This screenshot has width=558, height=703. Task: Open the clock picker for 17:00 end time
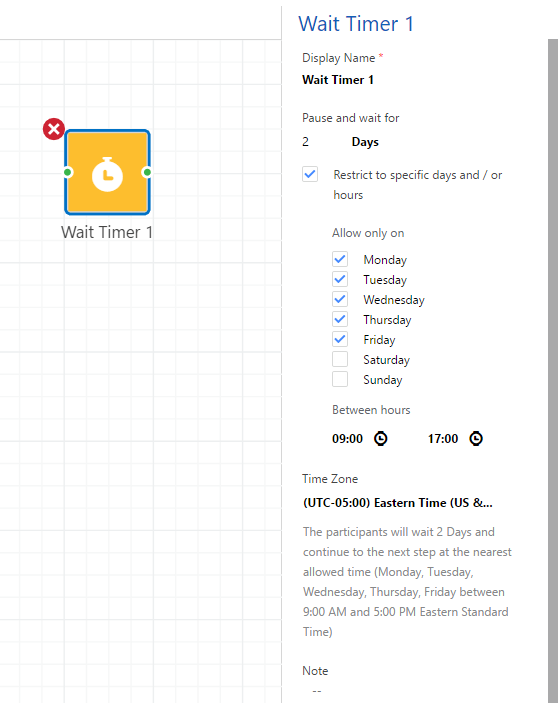point(476,438)
